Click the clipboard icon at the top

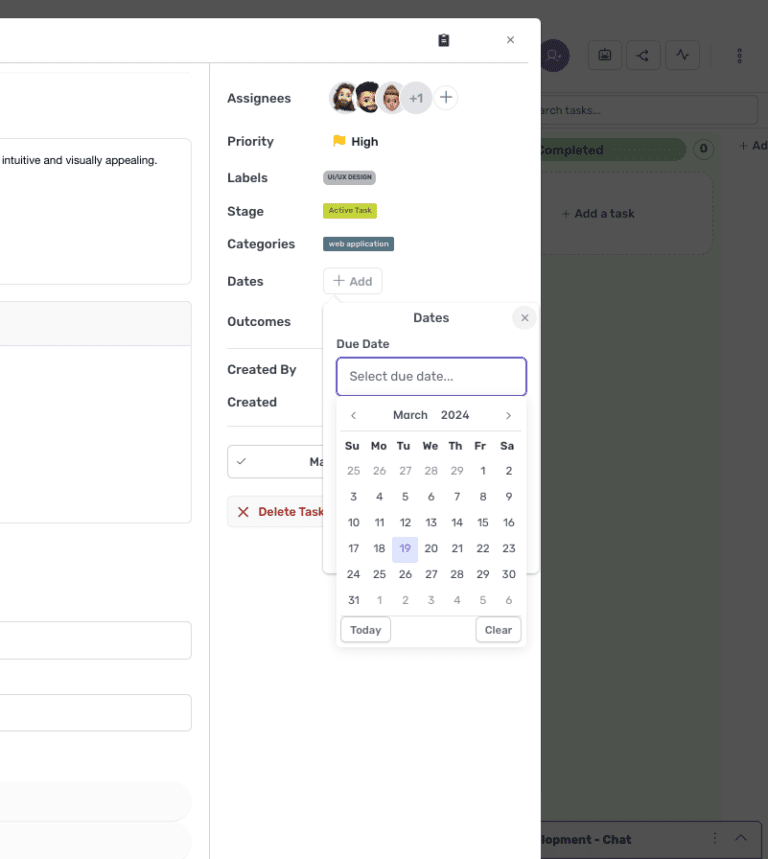[443, 40]
